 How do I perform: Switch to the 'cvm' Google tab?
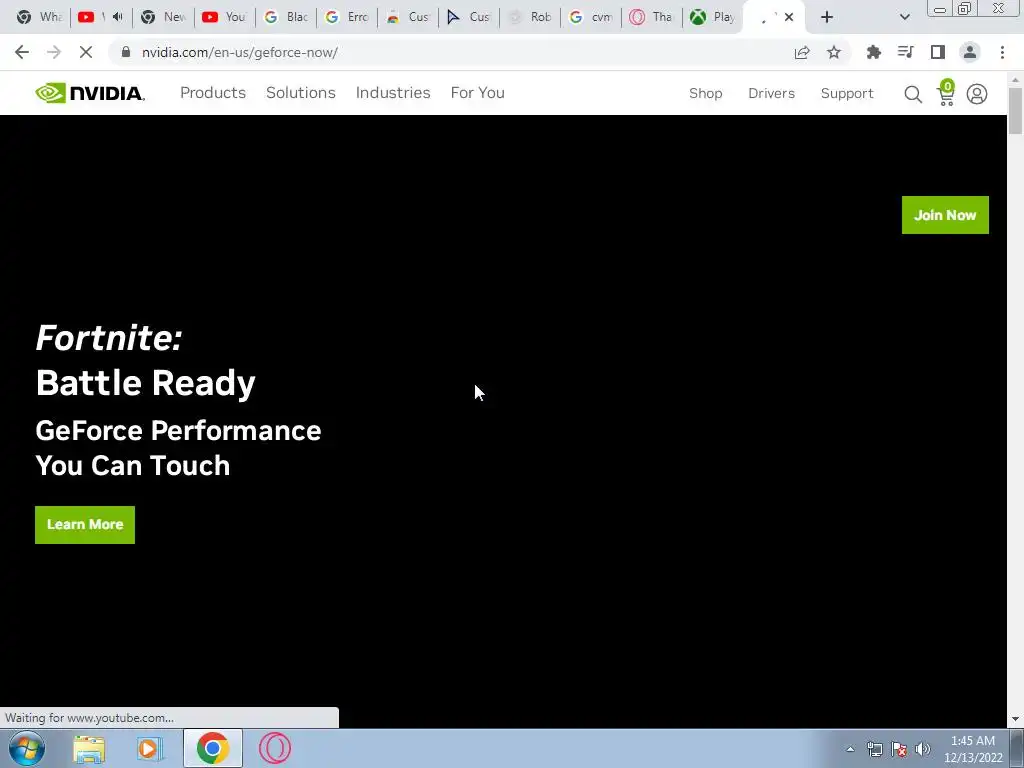[x=591, y=17]
